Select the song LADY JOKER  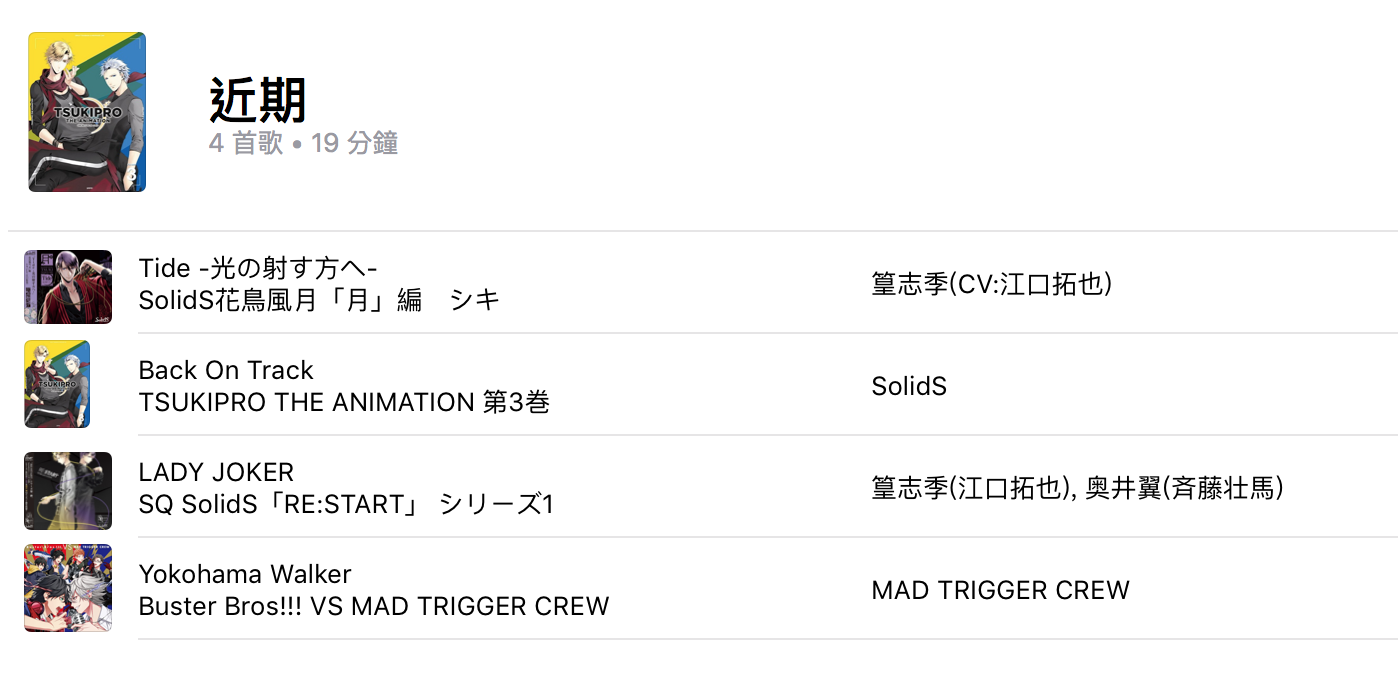[216, 472]
